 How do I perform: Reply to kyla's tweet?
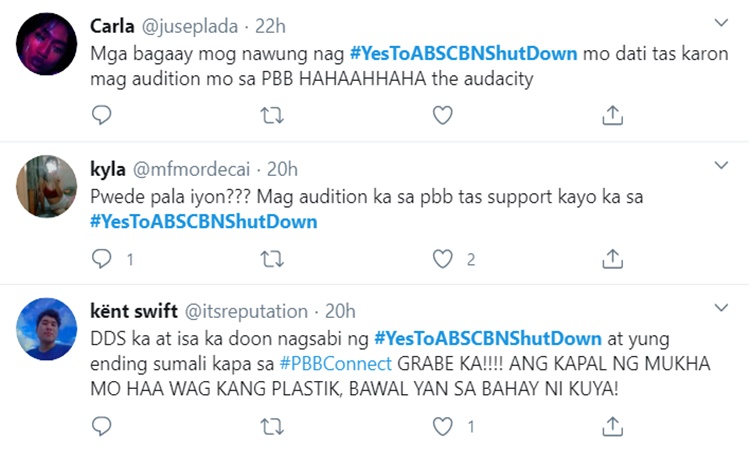pyautogui.click(x=102, y=260)
